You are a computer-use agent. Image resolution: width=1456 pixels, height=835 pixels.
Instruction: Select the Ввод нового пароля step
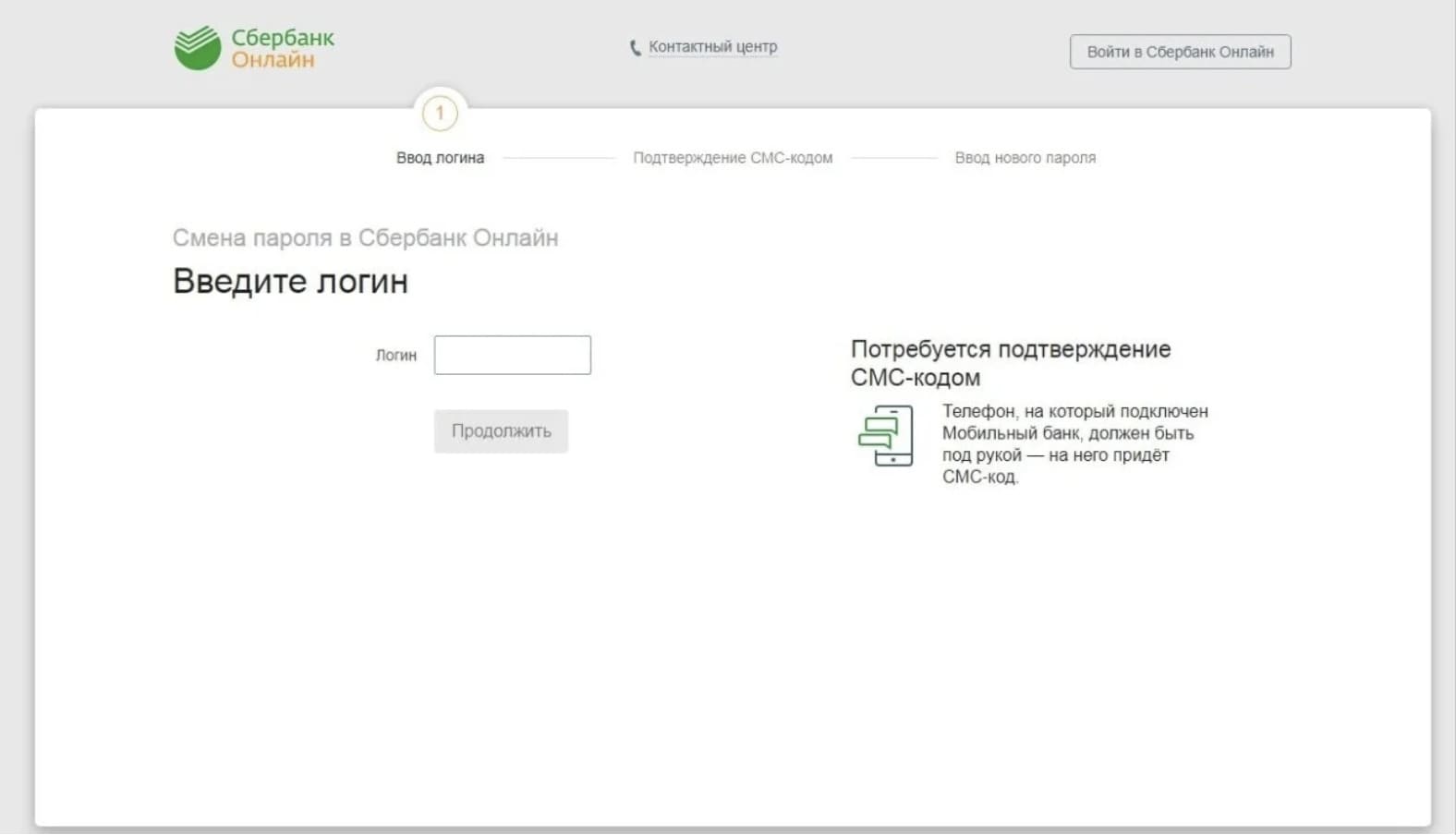tap(1025, 158)
